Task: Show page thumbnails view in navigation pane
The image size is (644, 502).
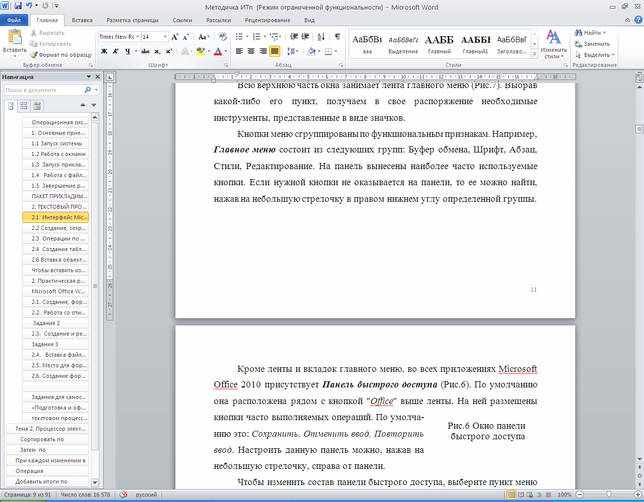Action: click(x=24, y=106)
